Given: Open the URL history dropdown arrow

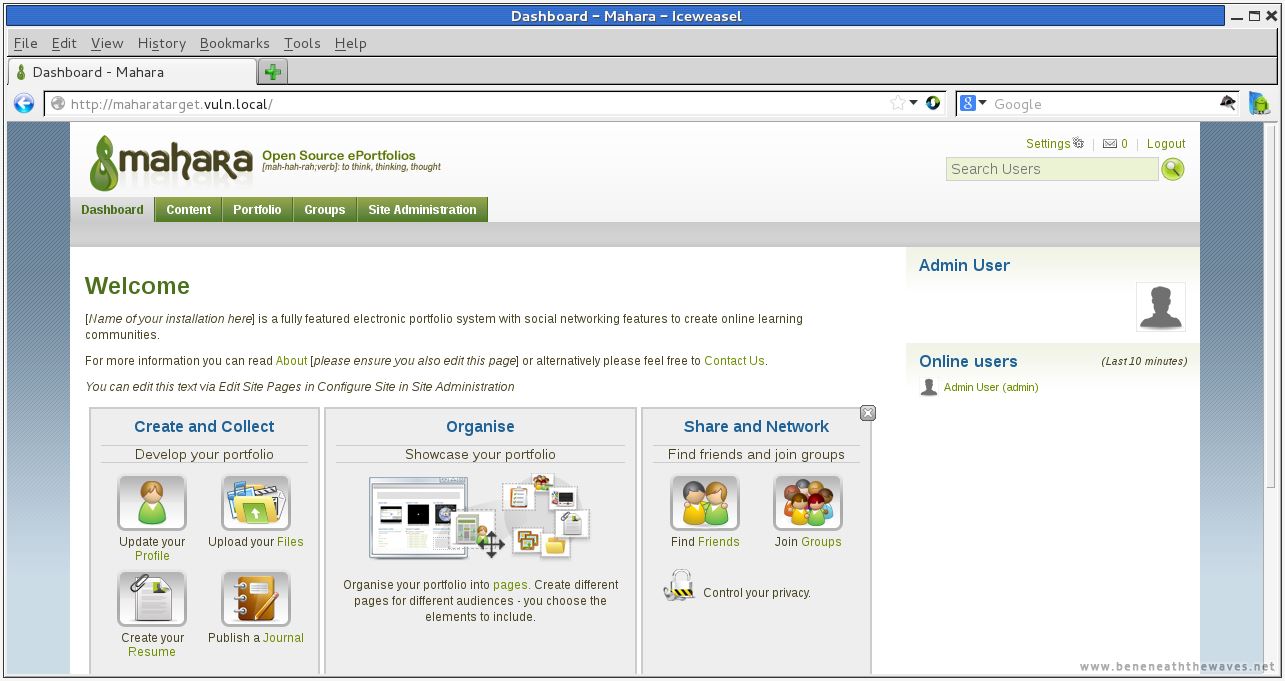Looking at the screenshot, I should tap(913, 103).
